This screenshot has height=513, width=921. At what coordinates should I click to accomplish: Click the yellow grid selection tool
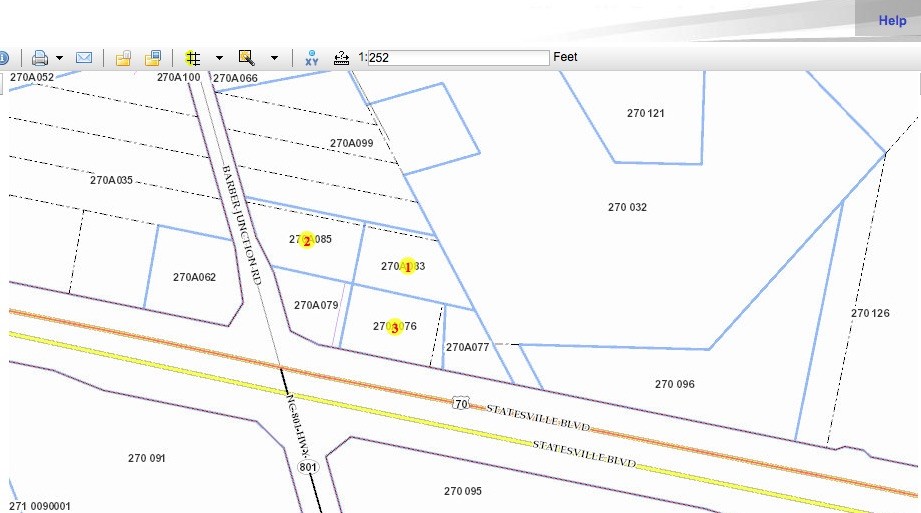tap(193, 58)
